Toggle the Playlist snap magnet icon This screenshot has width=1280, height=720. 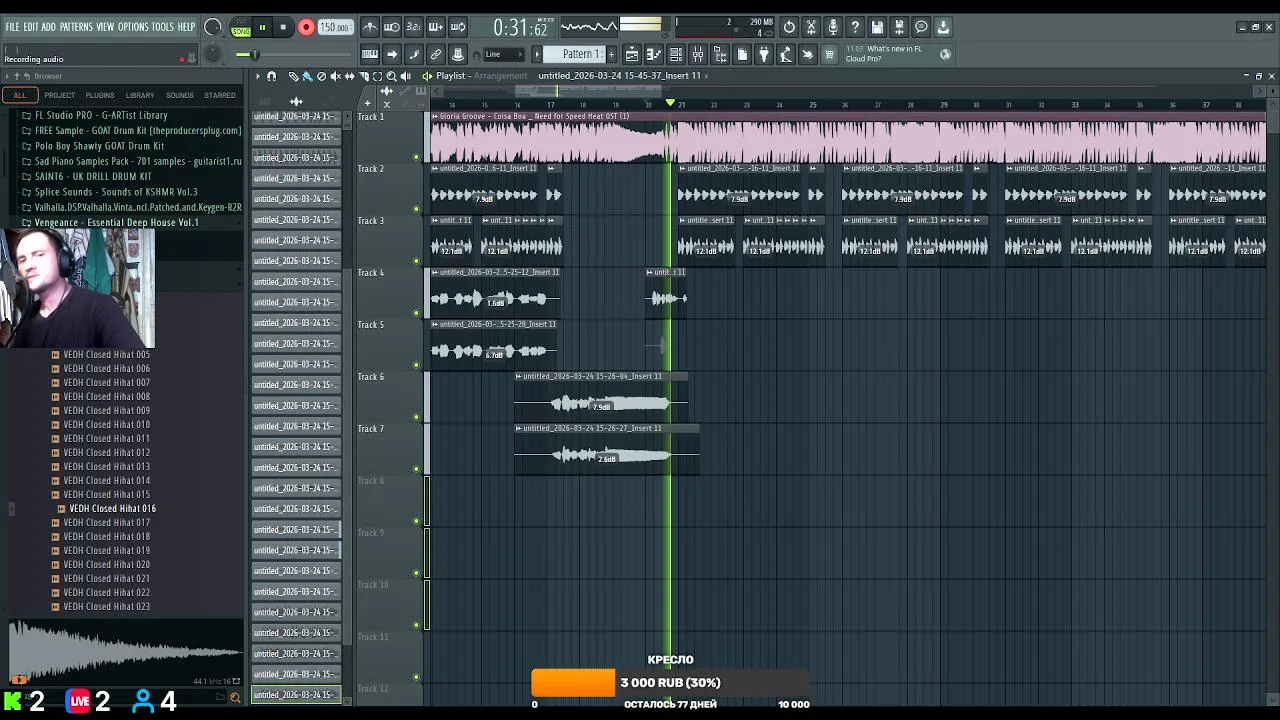point(271,76)
